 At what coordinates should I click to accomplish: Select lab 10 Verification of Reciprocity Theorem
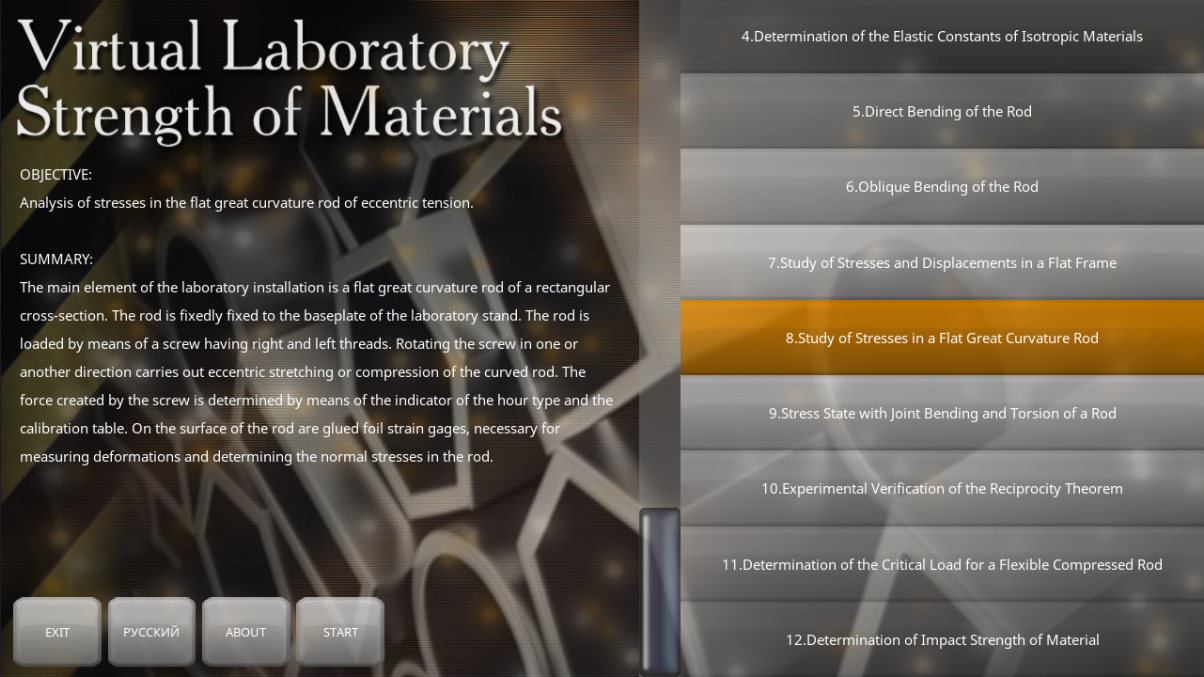(x=942, y=489)
